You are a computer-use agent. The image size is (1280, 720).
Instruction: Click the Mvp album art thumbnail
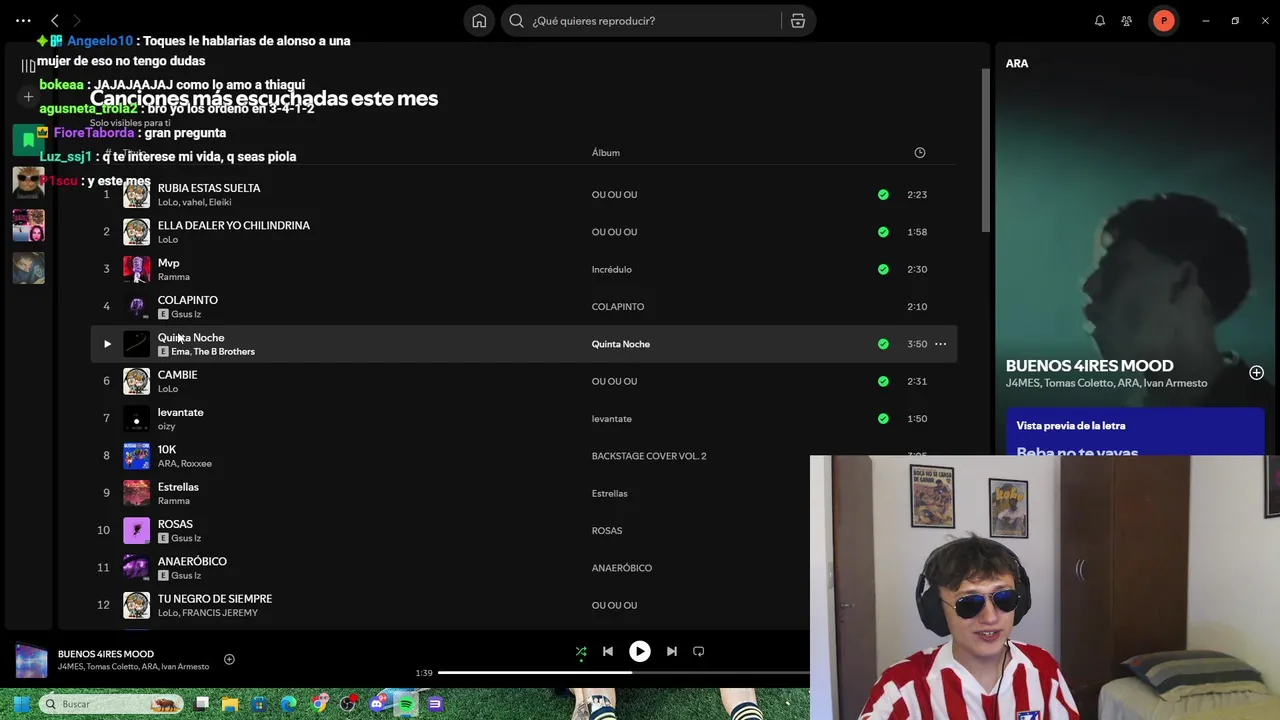136,269
